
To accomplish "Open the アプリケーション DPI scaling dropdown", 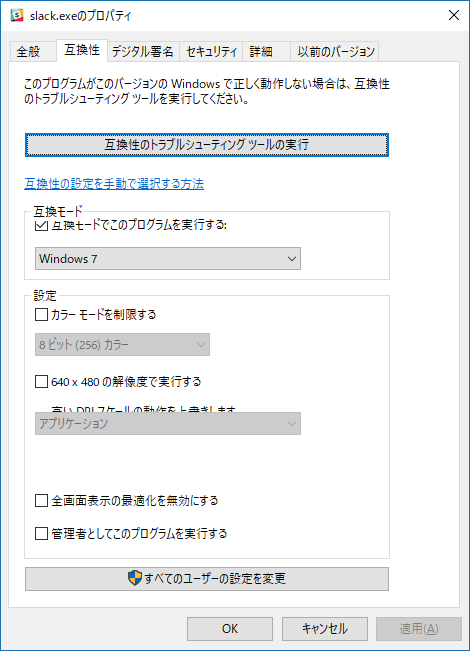I will 168,423.
